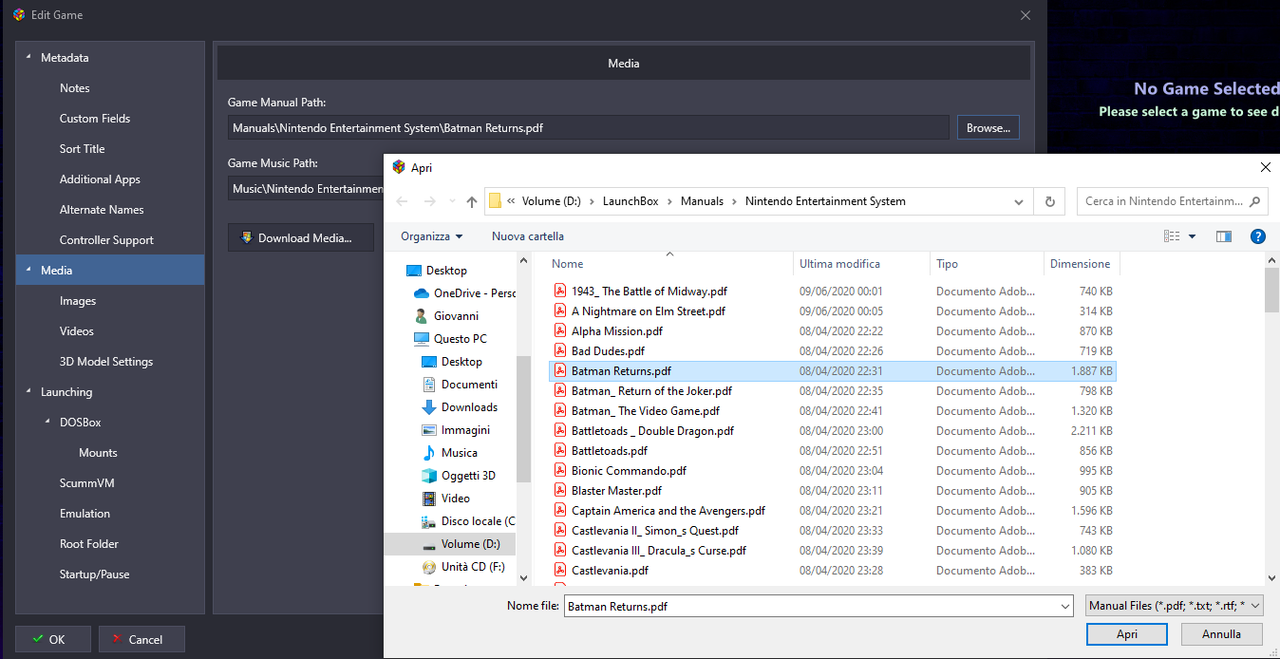Select Captain America and the Avengers.pdf
1280x659 pixels.
click(x=668, y=511)
